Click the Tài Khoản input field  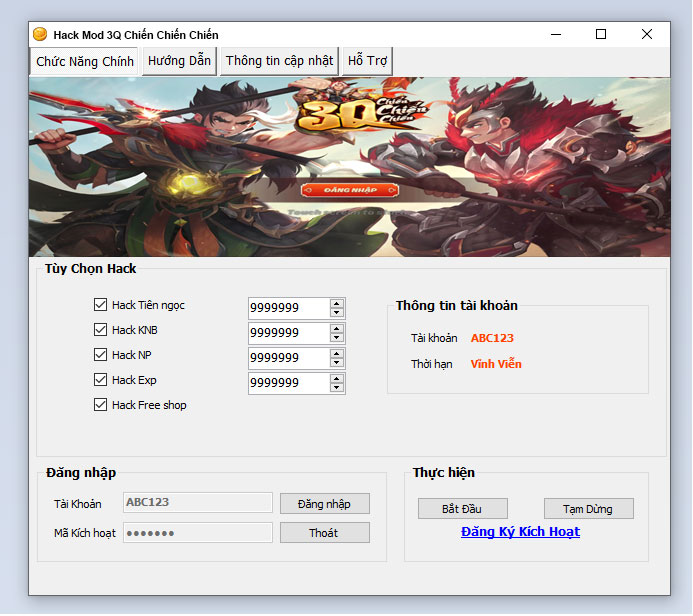pos(198,503)
